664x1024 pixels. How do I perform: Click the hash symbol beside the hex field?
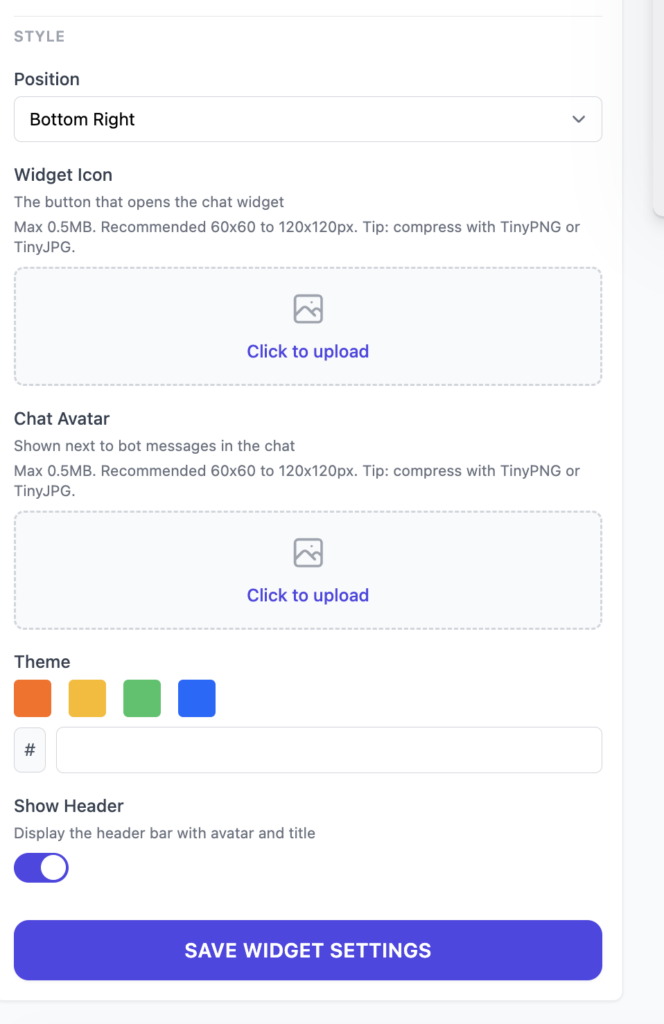click(x=30, y=750)
